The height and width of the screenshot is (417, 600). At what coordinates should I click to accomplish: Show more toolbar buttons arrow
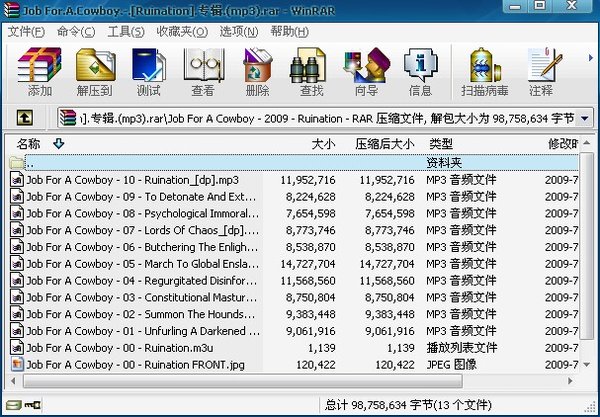tap(590, 58)
